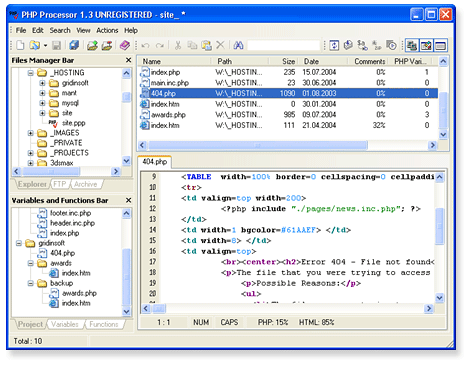The image size is (469, 367).
Task: Click the refresh document toolbar icon
Action: [334, 45]
